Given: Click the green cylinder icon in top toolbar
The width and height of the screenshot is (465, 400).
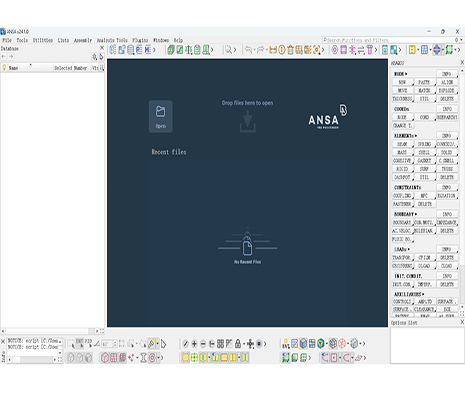Looking at the screenshot, I should tap(197, 50).
